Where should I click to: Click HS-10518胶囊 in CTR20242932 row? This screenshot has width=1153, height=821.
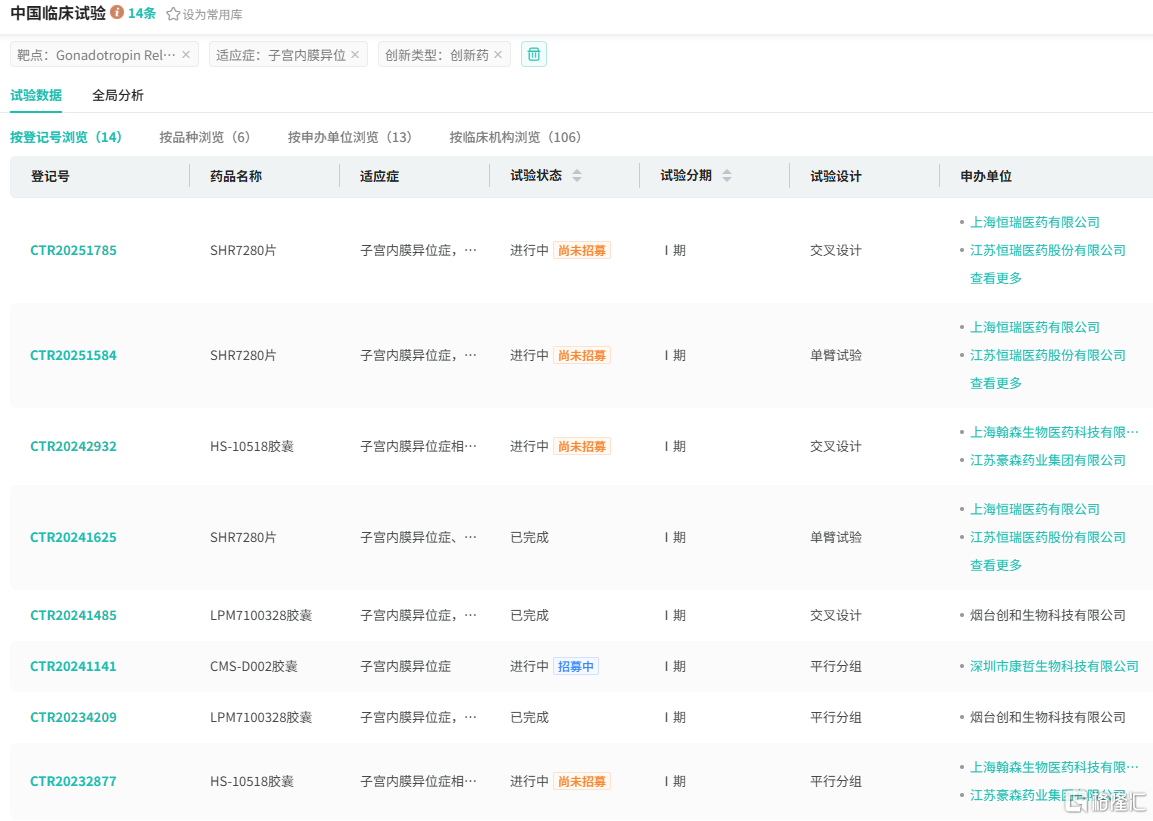pyautogui.click(x=251, y=447)
